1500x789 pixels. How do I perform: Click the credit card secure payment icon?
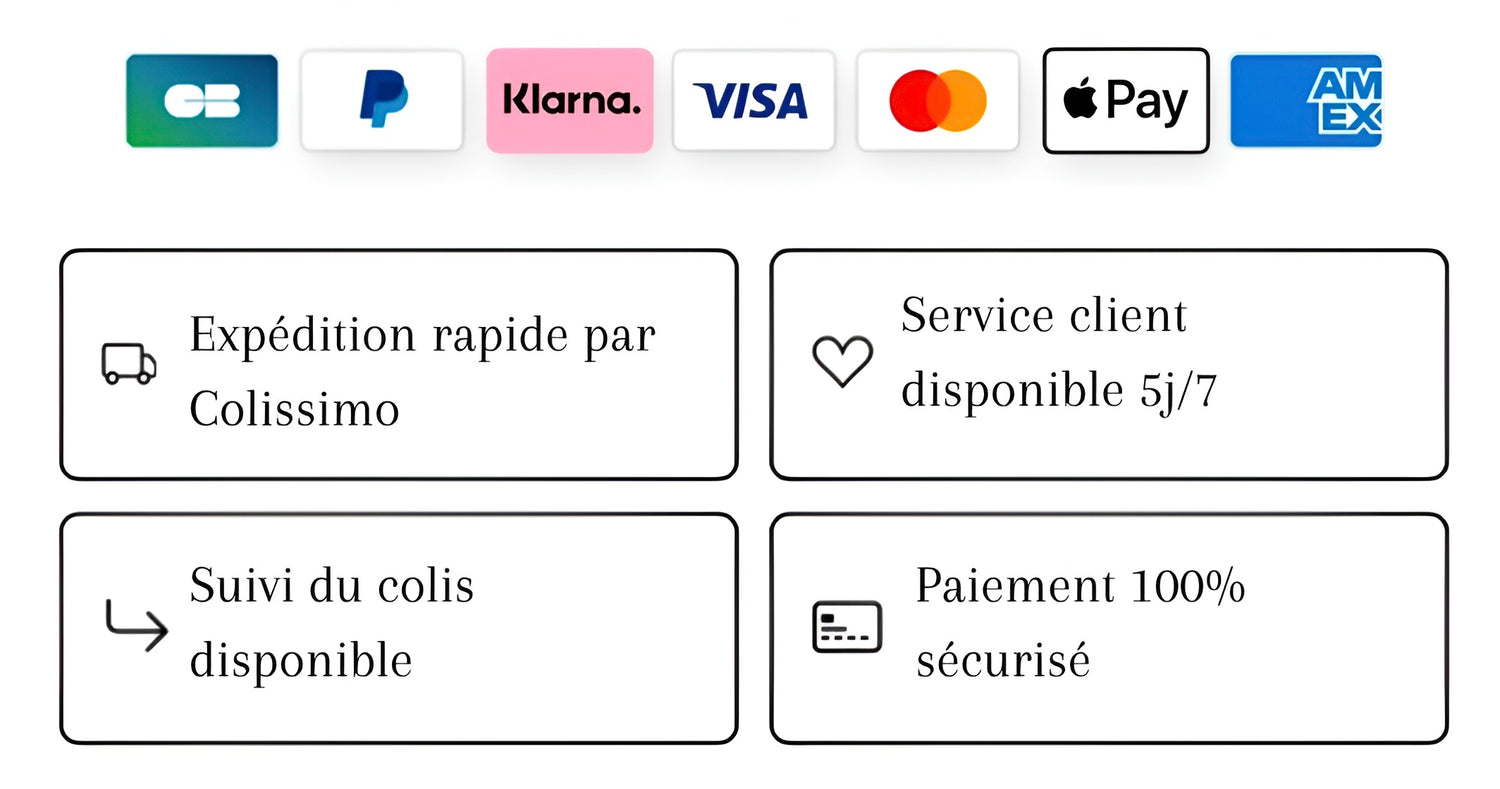click(x=847, y=627)
